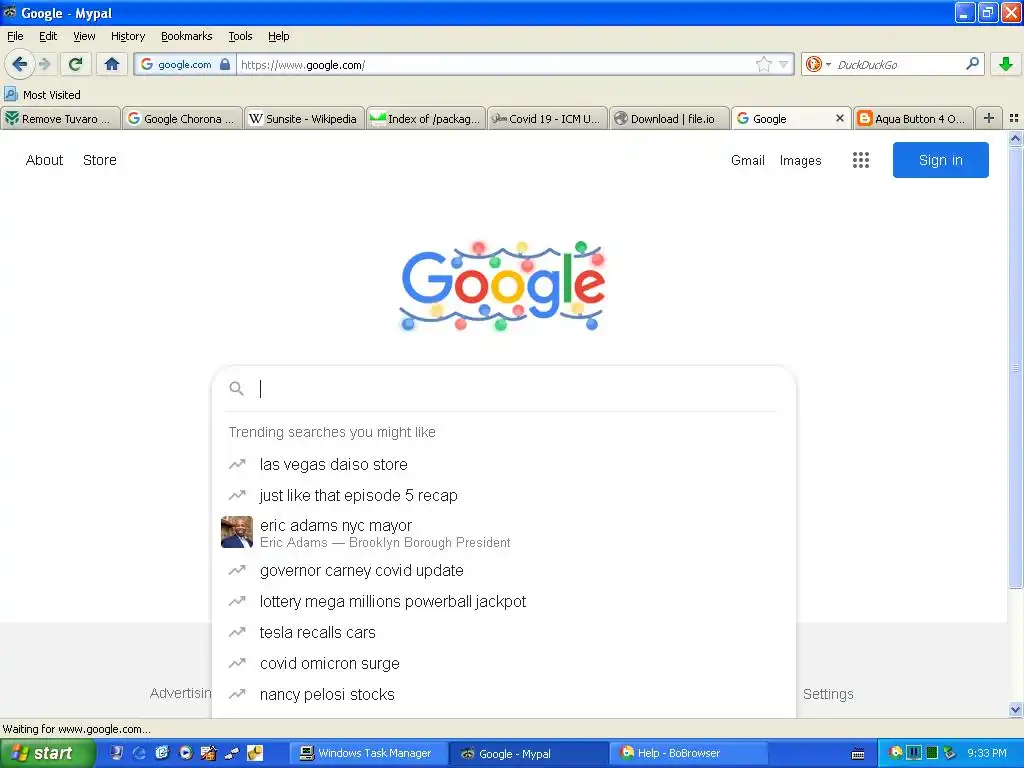Click the holiday lights Google logo
The width and height of the screenshot is (1024, 768).
point(502,286)
